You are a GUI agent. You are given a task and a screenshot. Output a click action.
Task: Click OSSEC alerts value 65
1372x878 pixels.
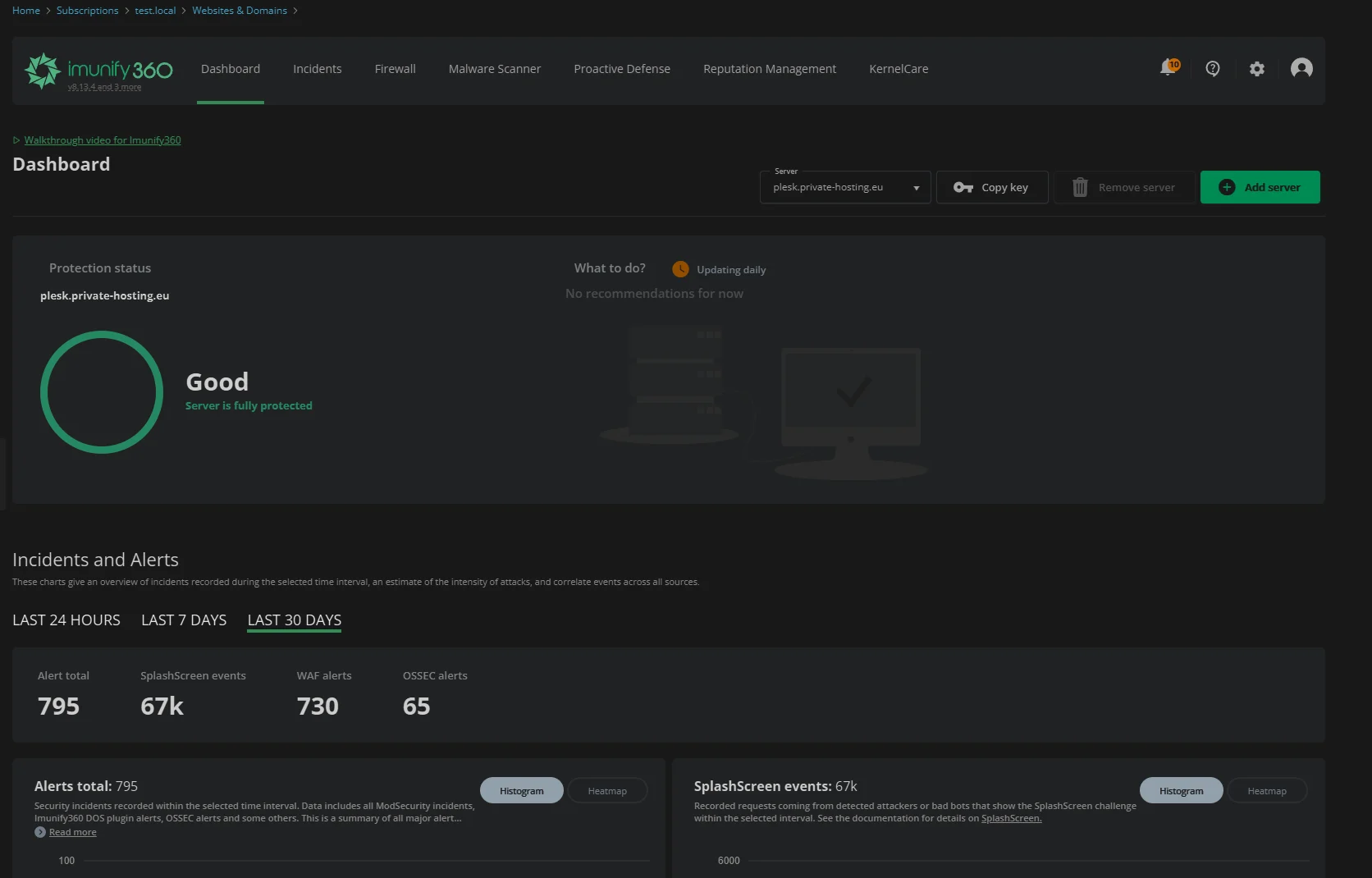pyautogui.click(x=416, y=707)
